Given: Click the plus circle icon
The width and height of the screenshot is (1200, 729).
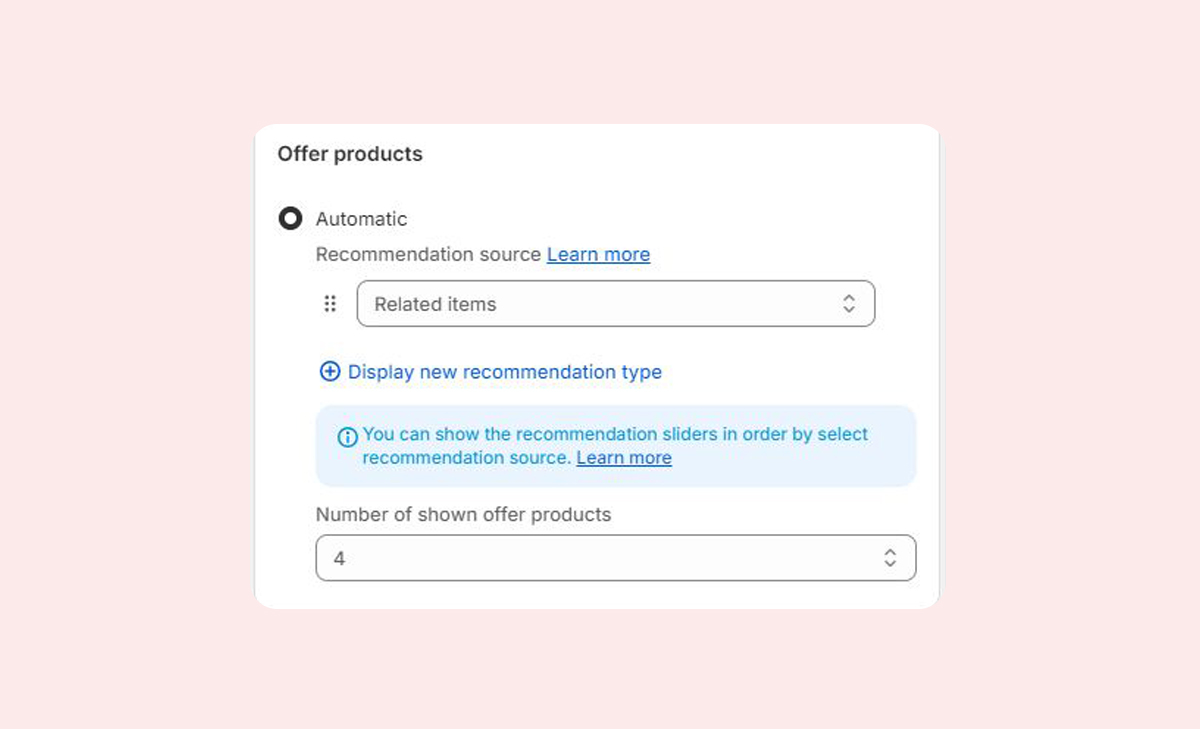Looking at the screenshot, I should (329, 372).
